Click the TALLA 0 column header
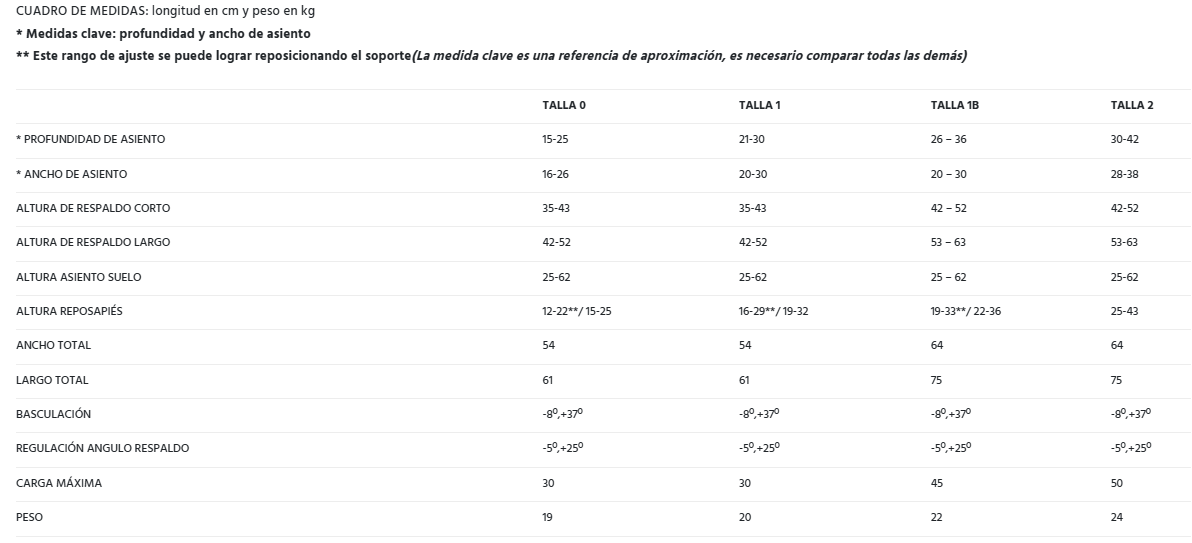 (x=562, y=105)
